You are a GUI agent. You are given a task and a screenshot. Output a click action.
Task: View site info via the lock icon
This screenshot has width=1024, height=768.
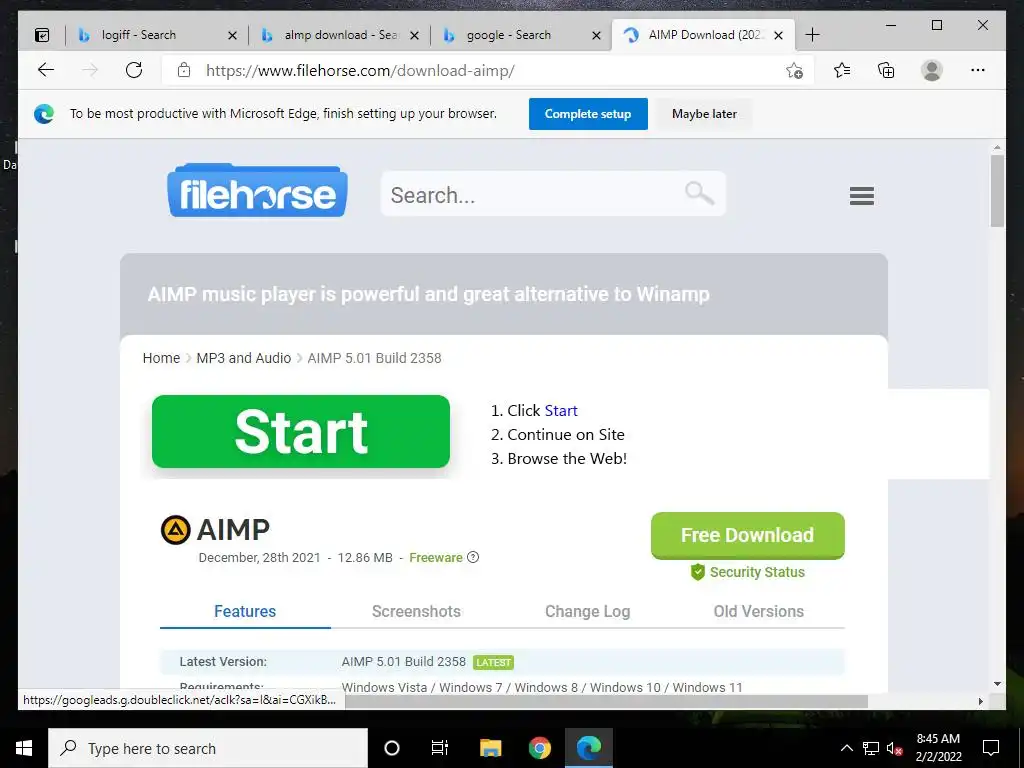[184, 70]
